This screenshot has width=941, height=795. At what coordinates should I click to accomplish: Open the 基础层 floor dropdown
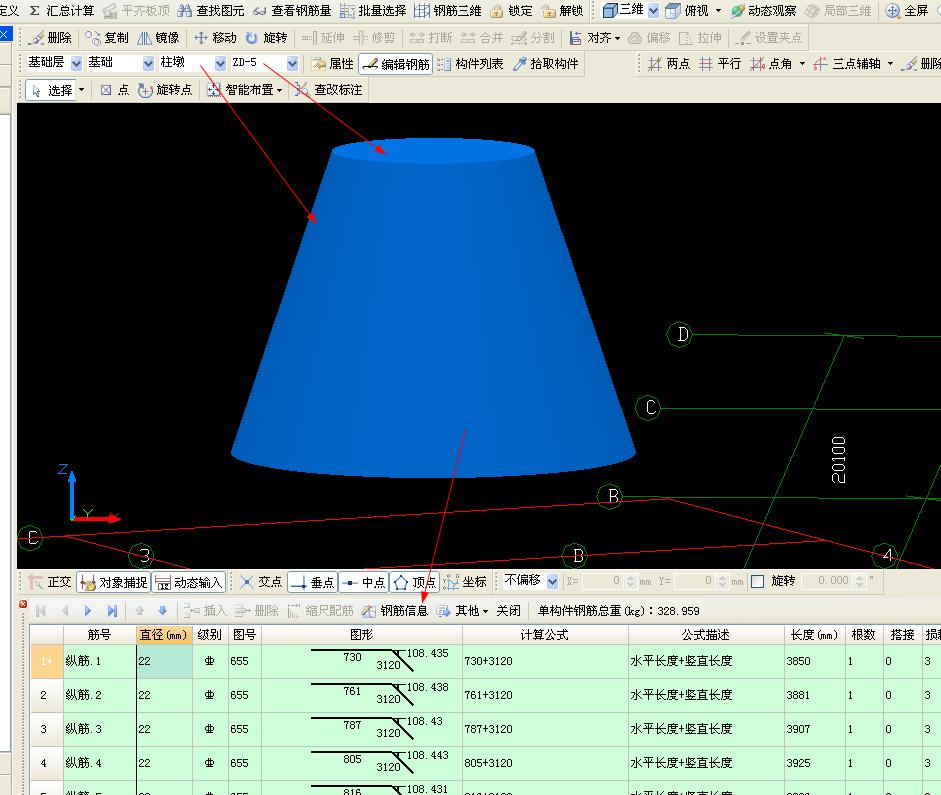(x=76, y=63)
